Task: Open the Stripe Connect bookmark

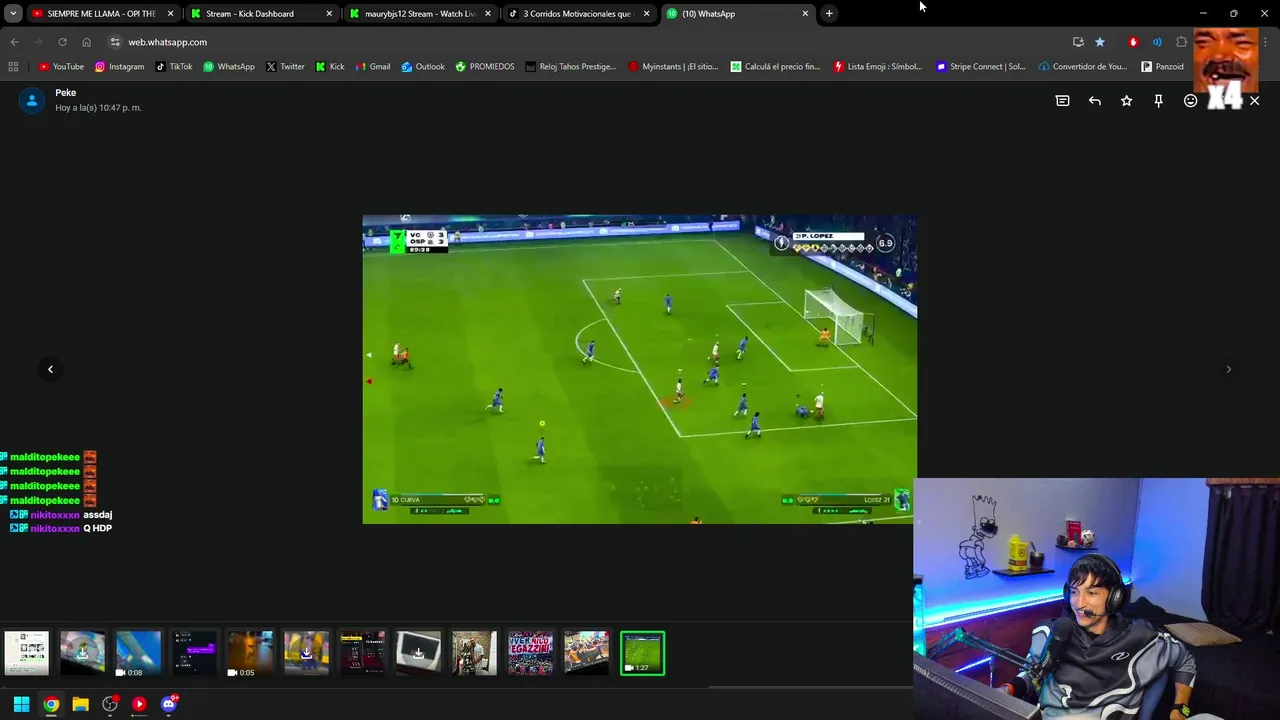Action: click(980, 67)
